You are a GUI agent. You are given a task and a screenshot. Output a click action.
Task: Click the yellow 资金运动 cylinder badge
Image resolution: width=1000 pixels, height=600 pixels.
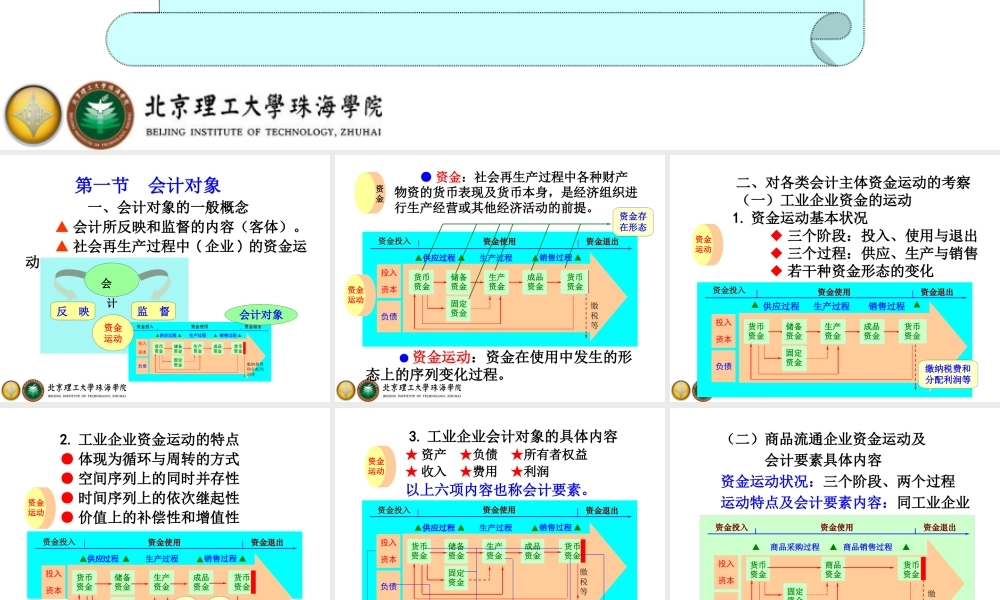click(x=705, y=242)
